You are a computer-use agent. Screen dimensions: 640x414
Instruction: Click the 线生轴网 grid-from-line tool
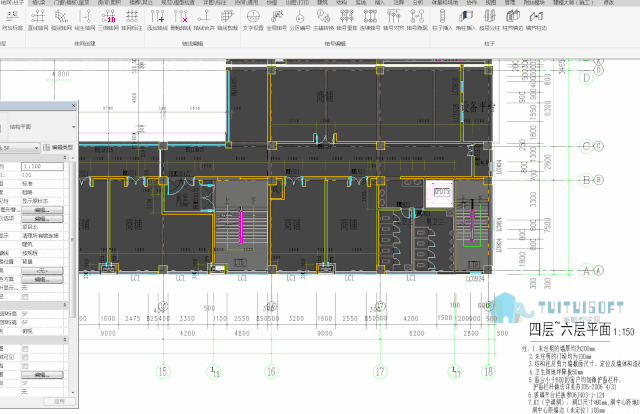(x=85, y=20)
